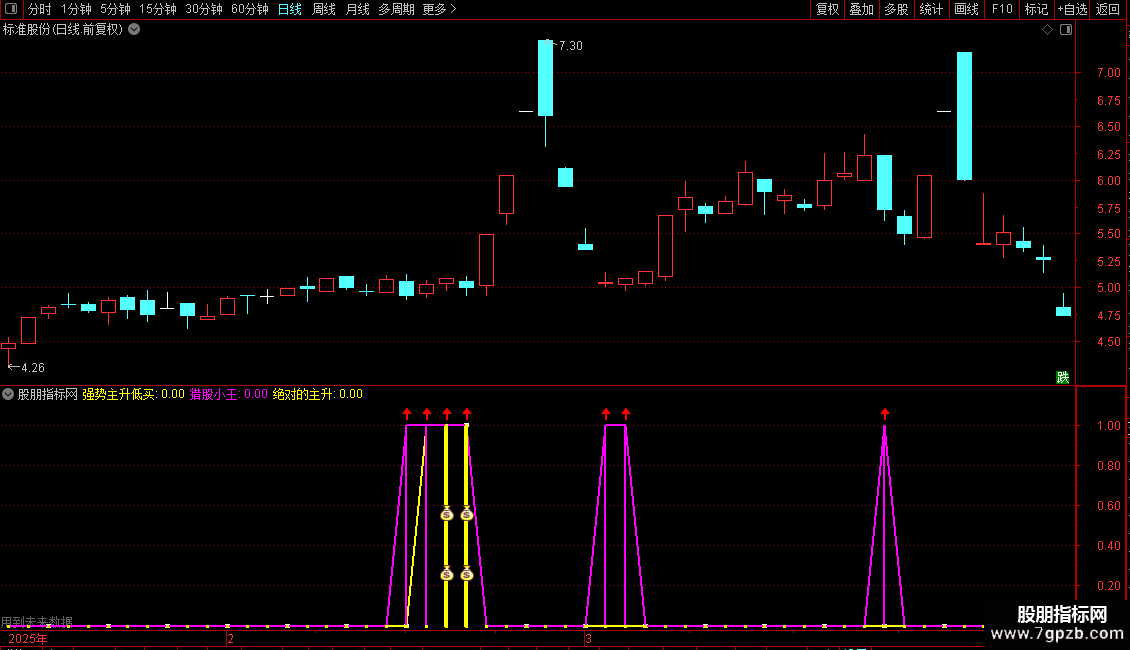Open the indicator dropdown before 股朋指标网
This screenshot has width=1130, height=650.
pos(8,394)
